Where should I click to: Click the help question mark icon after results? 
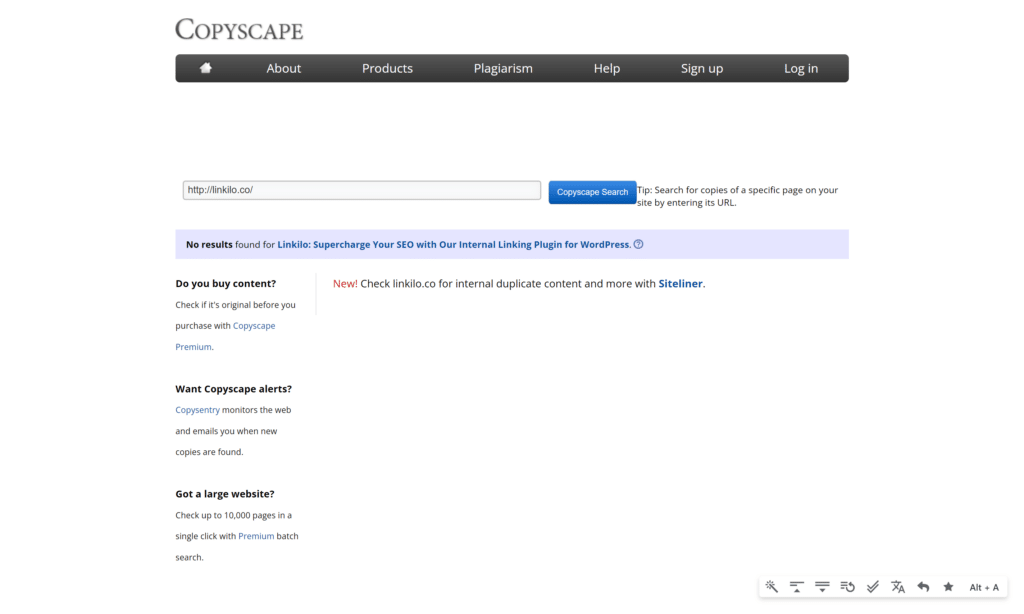[639, 244]
